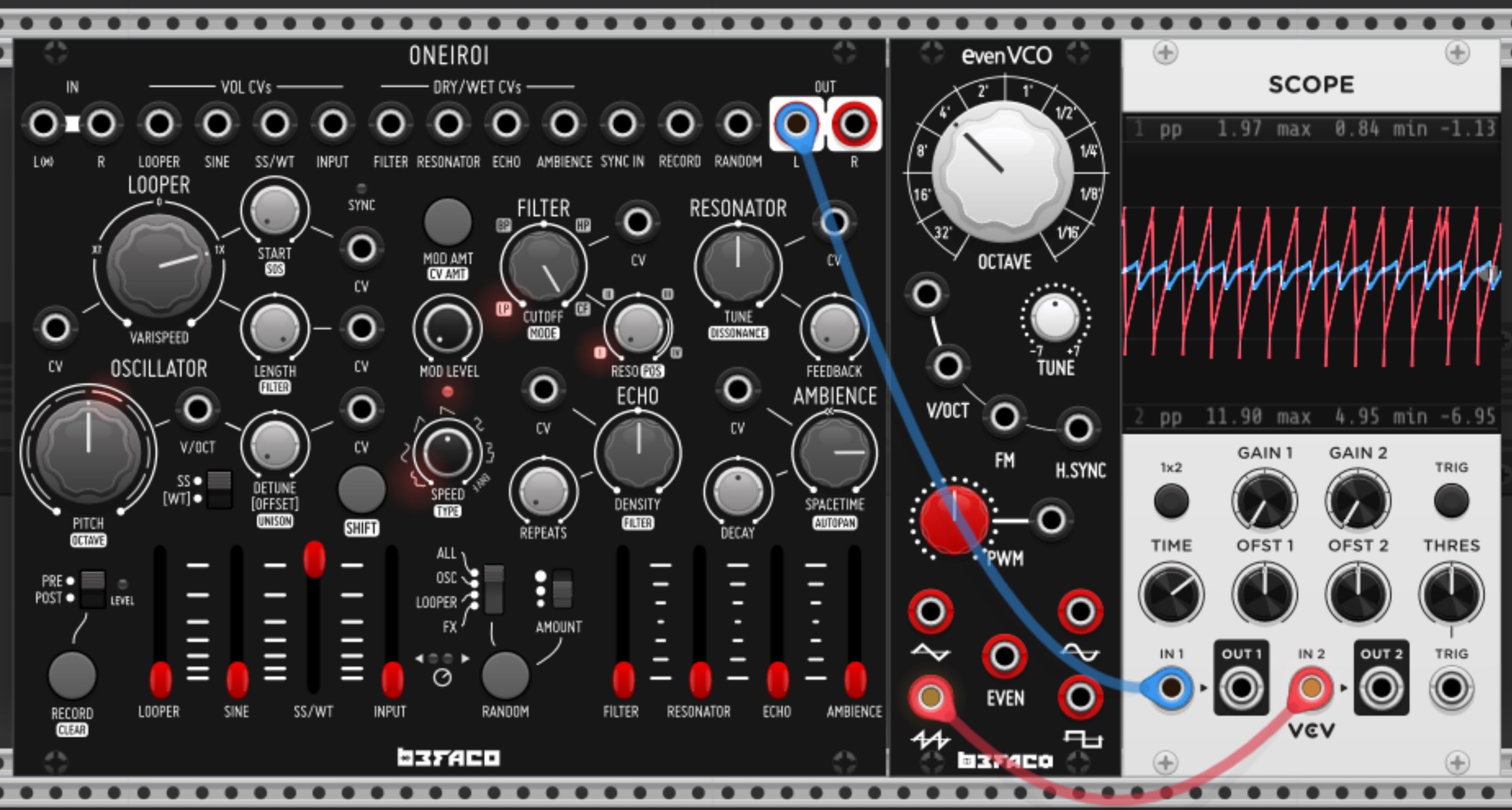Click the ECHO dry/wet CV jack
1512x810 pixels.
[506, 124]
